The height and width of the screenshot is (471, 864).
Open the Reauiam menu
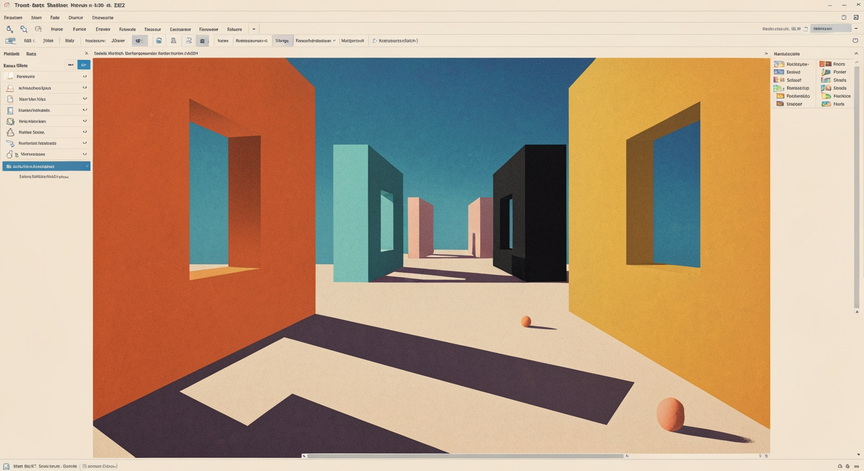coord(13,18)
